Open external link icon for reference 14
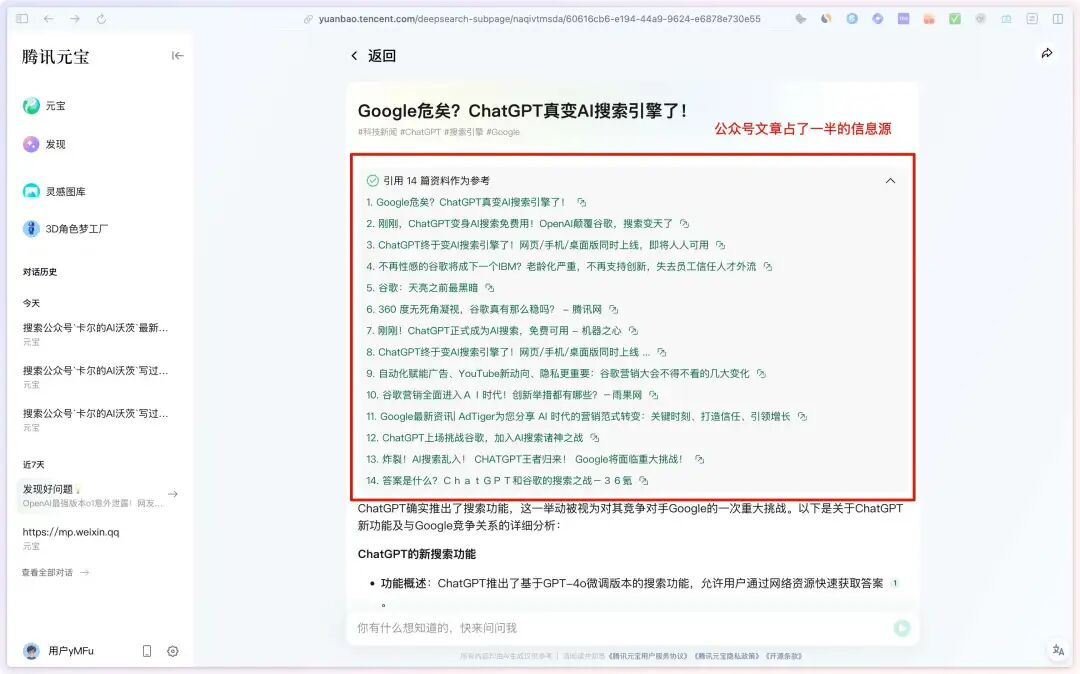Viewport: 1080px width, 674px height. (643, 481)
